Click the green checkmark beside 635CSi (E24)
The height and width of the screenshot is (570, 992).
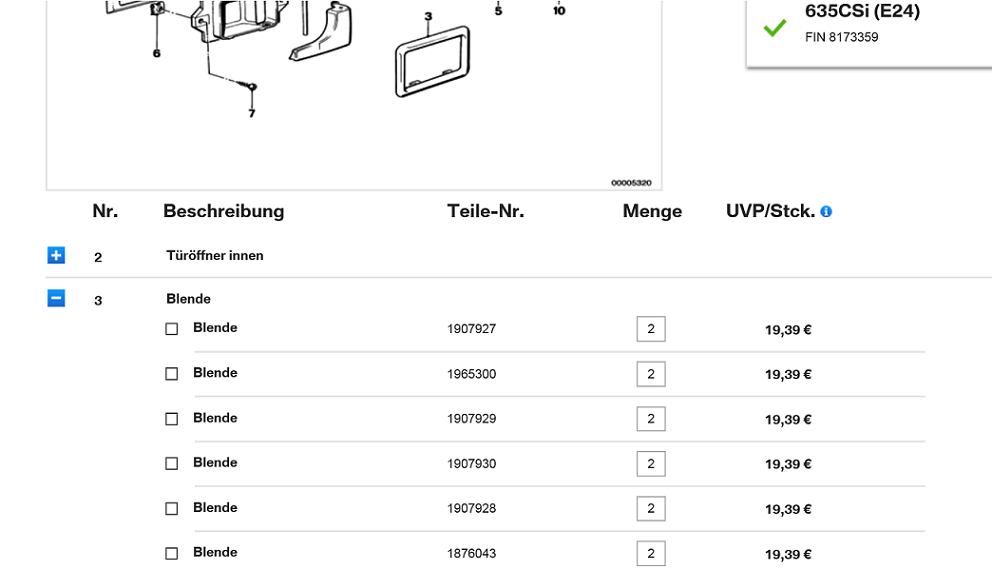pos(774,28)
